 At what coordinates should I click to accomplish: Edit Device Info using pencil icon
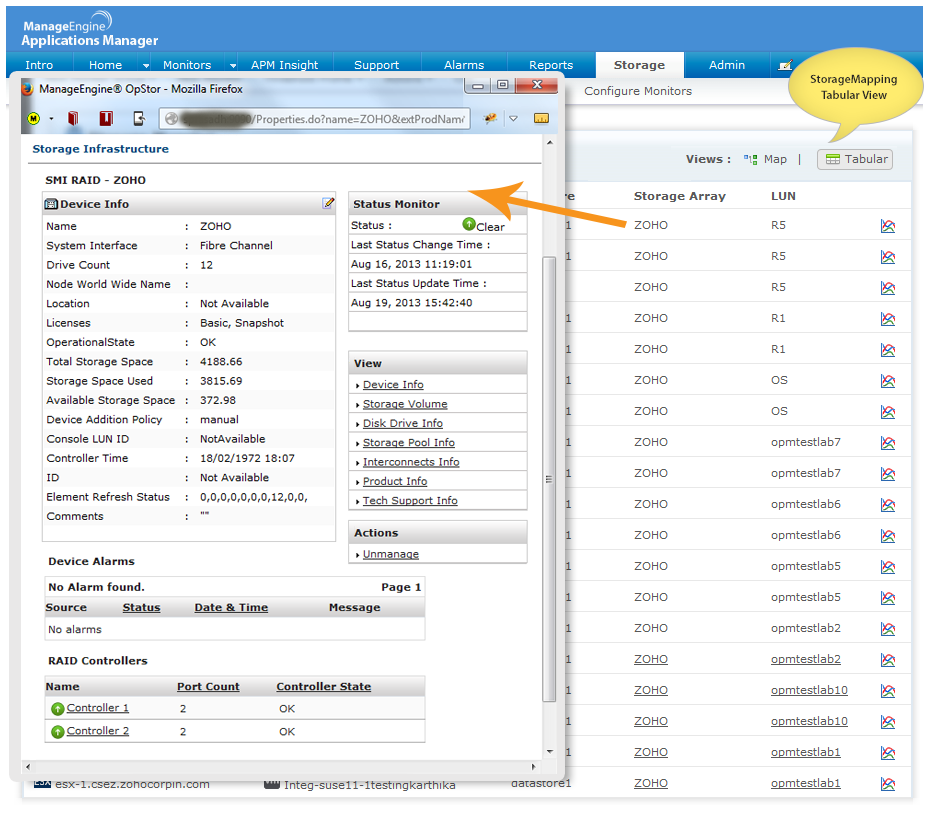pyautogui.click(x=328, y=203)
